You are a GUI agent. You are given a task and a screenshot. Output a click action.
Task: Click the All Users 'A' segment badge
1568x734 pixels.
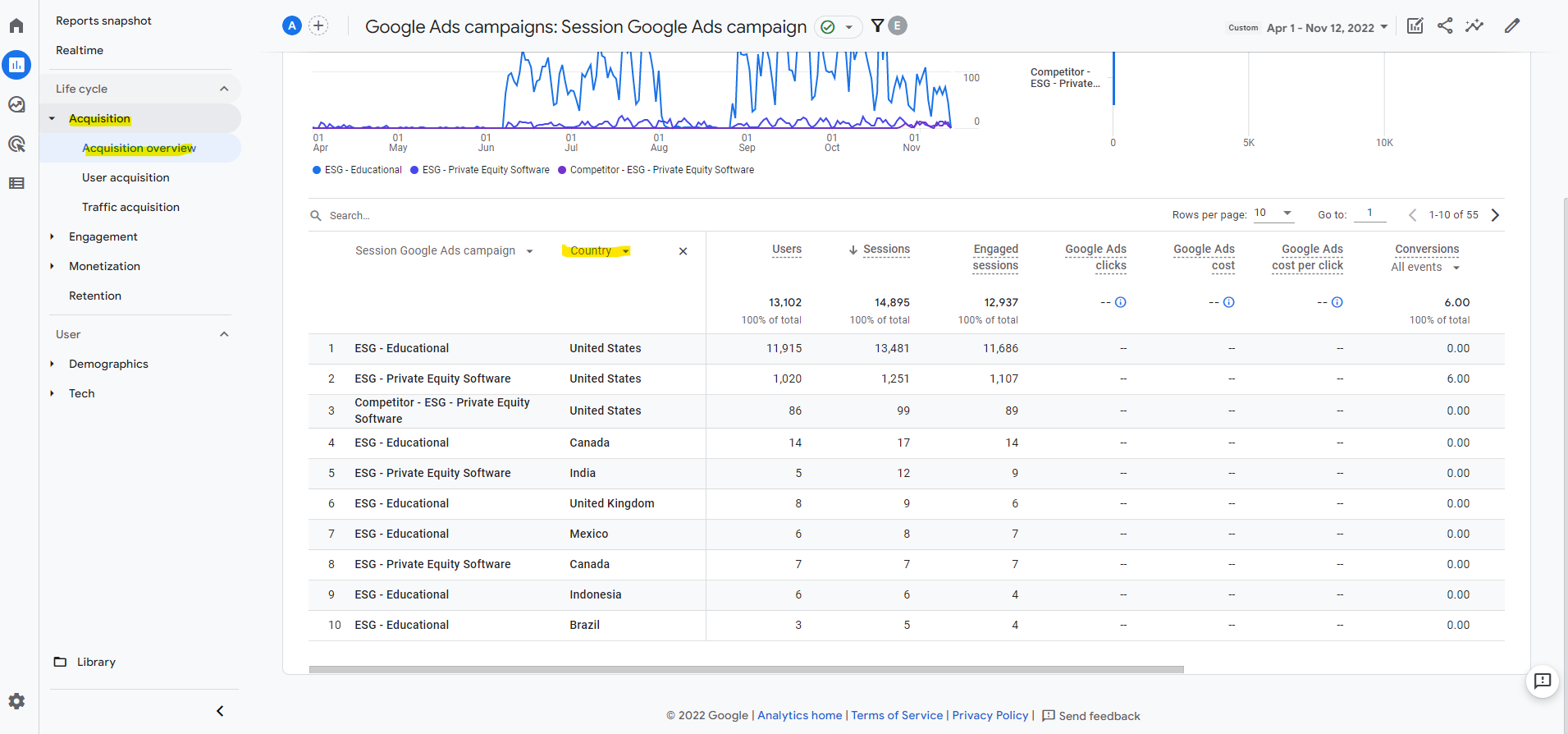(x=292, y=26)
